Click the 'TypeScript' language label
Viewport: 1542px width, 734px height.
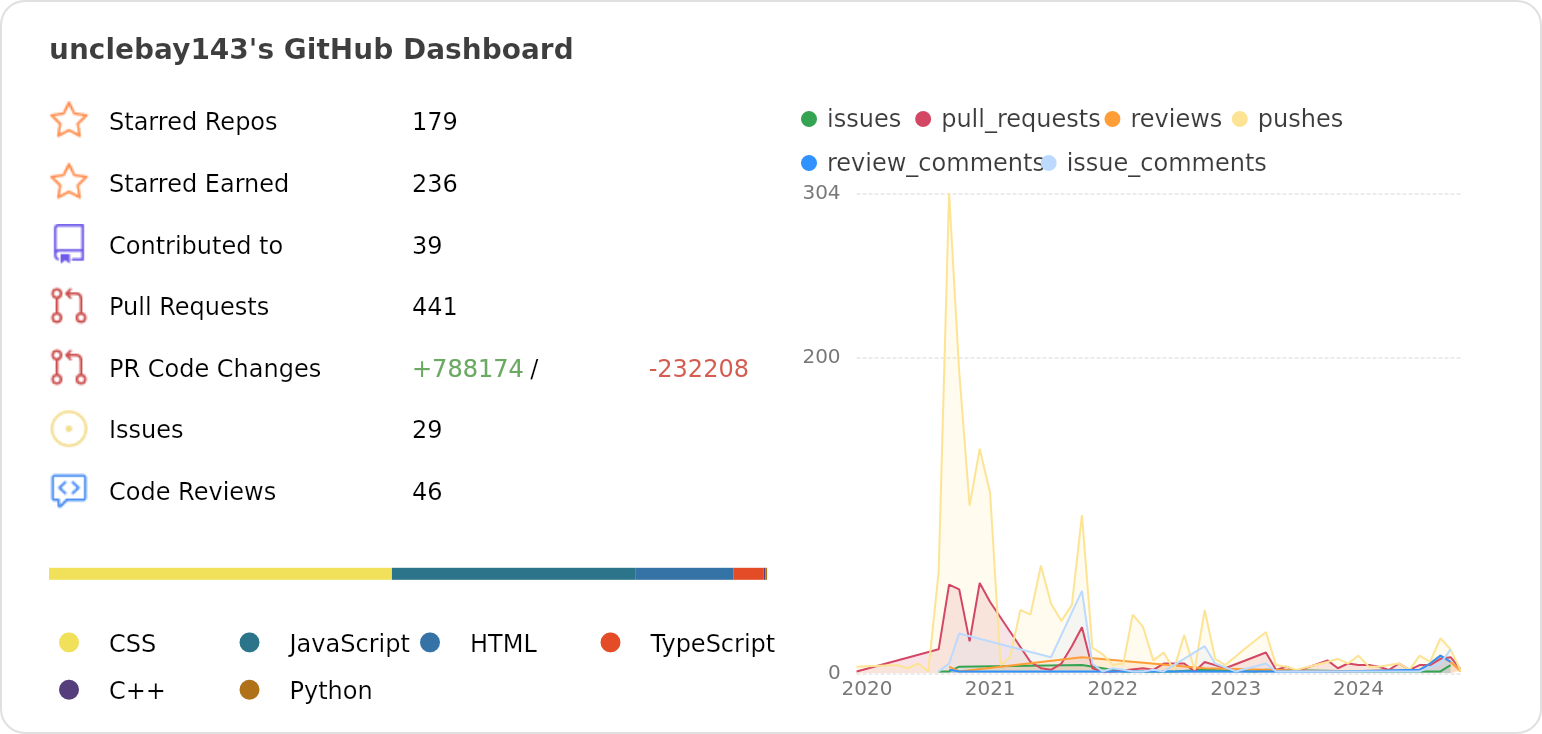click(x=712, y=643)
